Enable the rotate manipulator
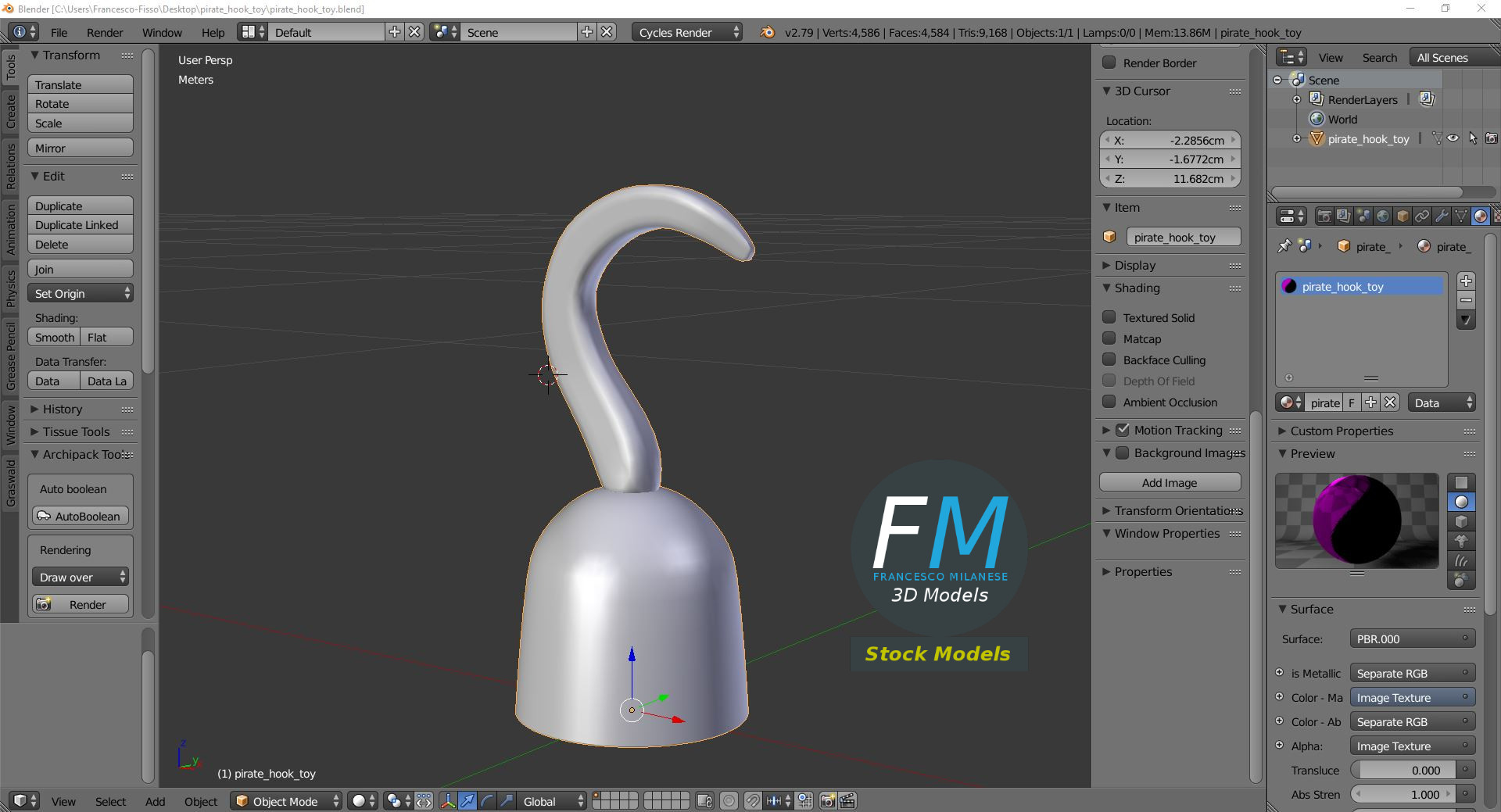1501x812 pixels. tap(487, 801)
